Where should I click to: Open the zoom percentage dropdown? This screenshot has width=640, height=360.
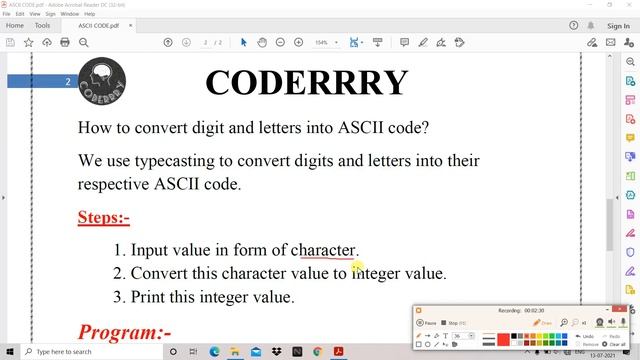[x=336, y=42]
